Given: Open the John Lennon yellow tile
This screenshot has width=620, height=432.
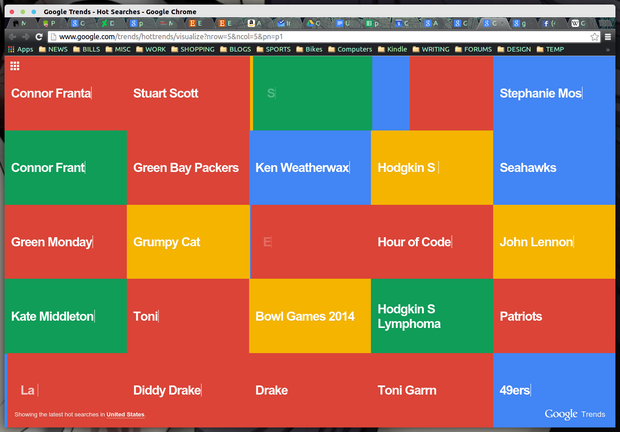Looking at the screenshot, I should click(x=554, y=242).
